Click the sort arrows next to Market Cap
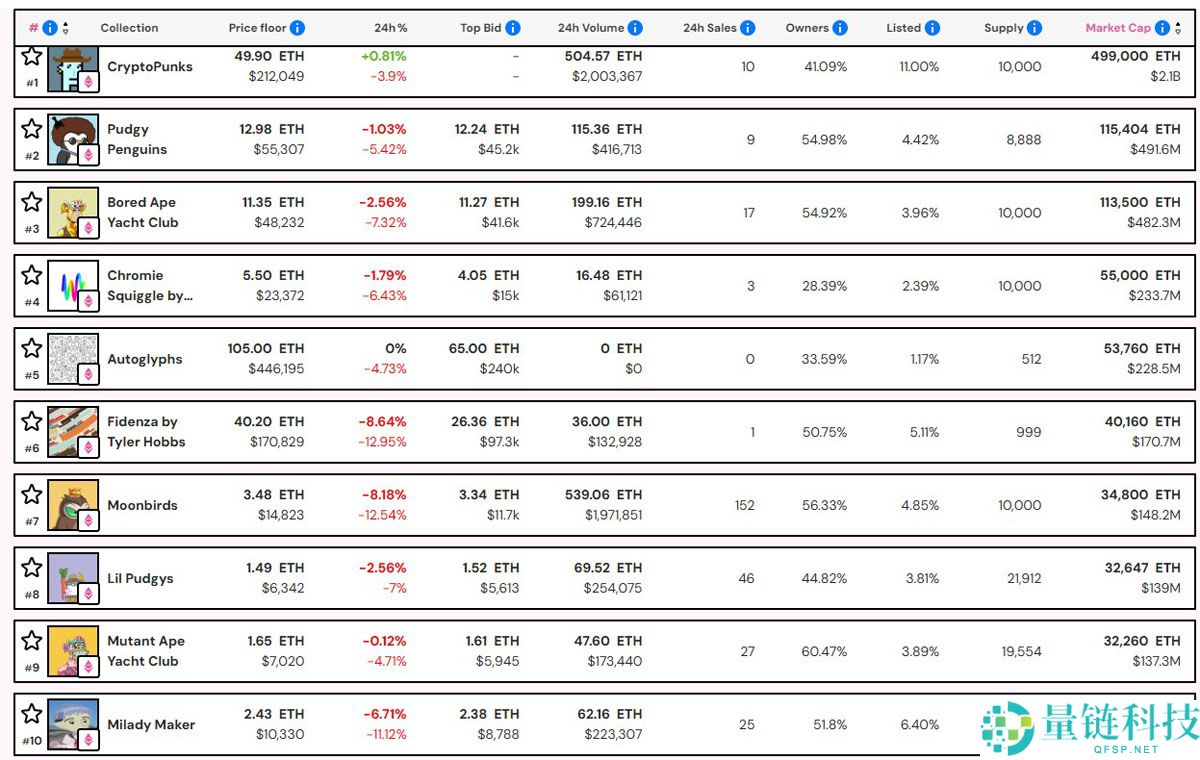Image resolution: width=1200 pixels, height=760 pixels. click(x=1178, y=28)
